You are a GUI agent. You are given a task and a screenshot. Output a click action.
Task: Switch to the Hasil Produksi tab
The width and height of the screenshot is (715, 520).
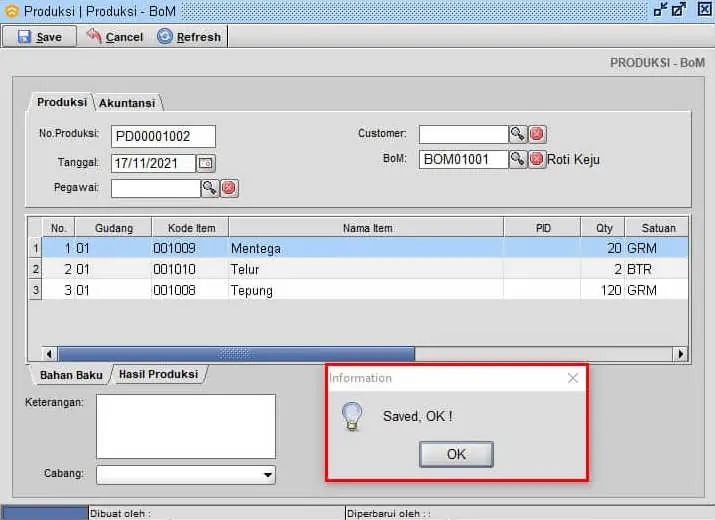[x=158, y=374]
